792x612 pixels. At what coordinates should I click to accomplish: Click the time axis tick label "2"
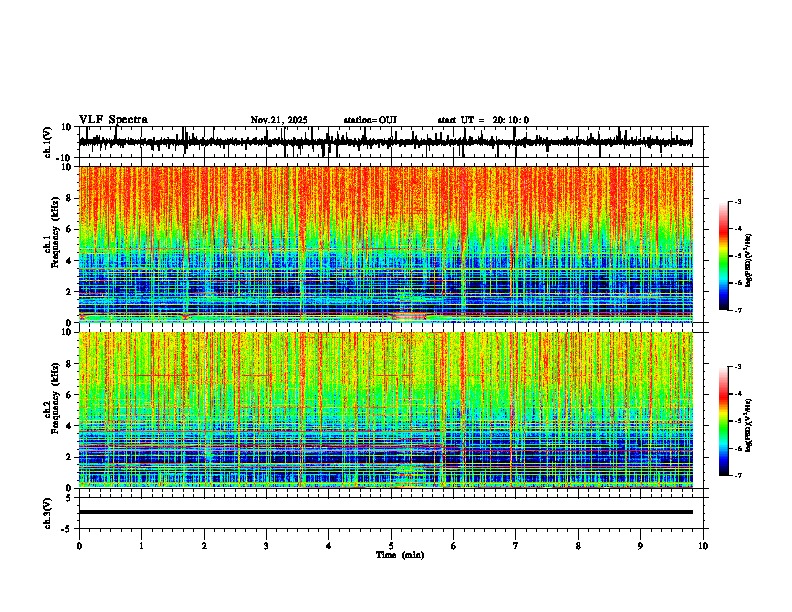click(x=204, y=546)
